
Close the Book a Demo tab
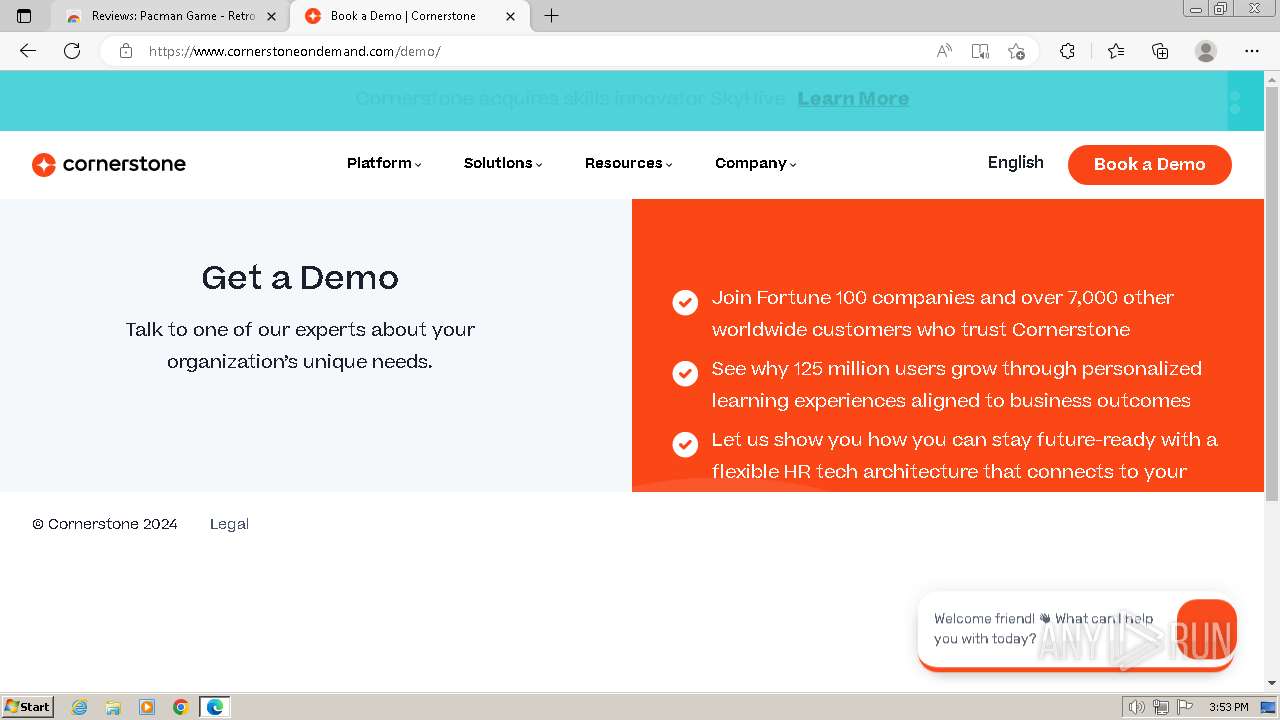pyautogui.click(x=510, y=16)
